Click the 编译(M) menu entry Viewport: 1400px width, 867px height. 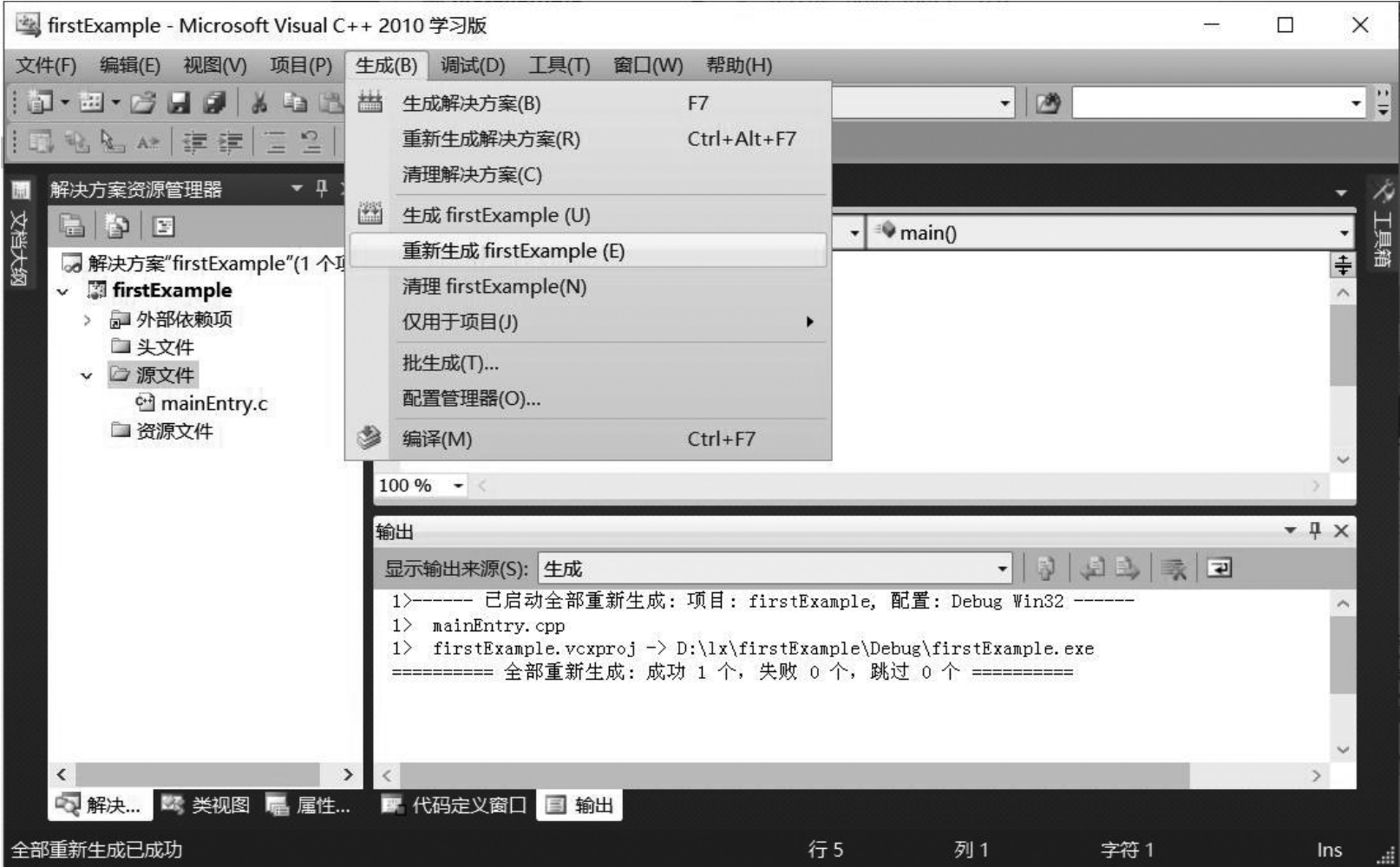[x=589, y=439]
